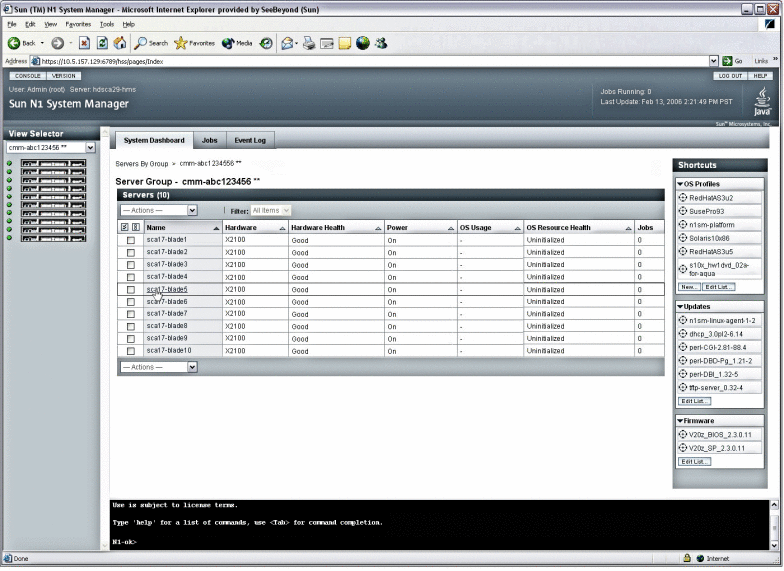
Task: Click the History icon
Action: tap(266, 44)
